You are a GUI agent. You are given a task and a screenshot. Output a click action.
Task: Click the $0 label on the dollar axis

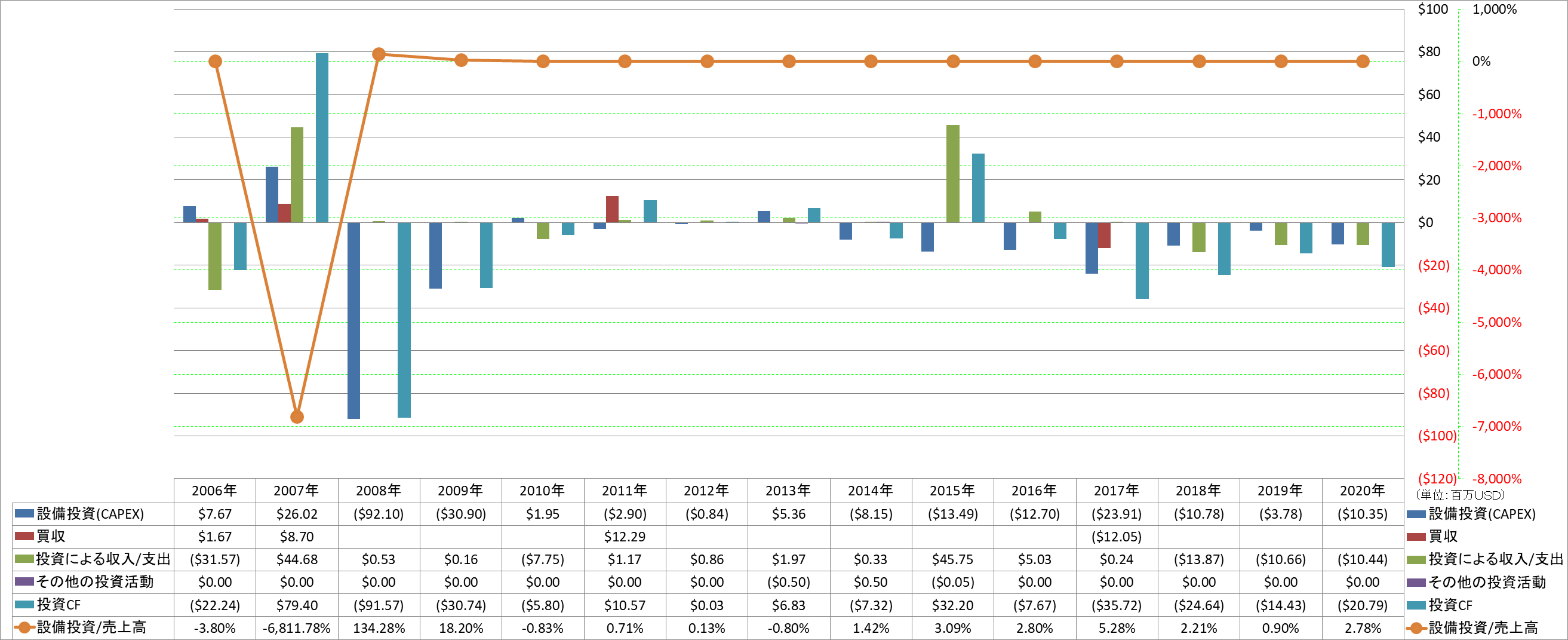pyautogui.click(x=1425, y=222)
